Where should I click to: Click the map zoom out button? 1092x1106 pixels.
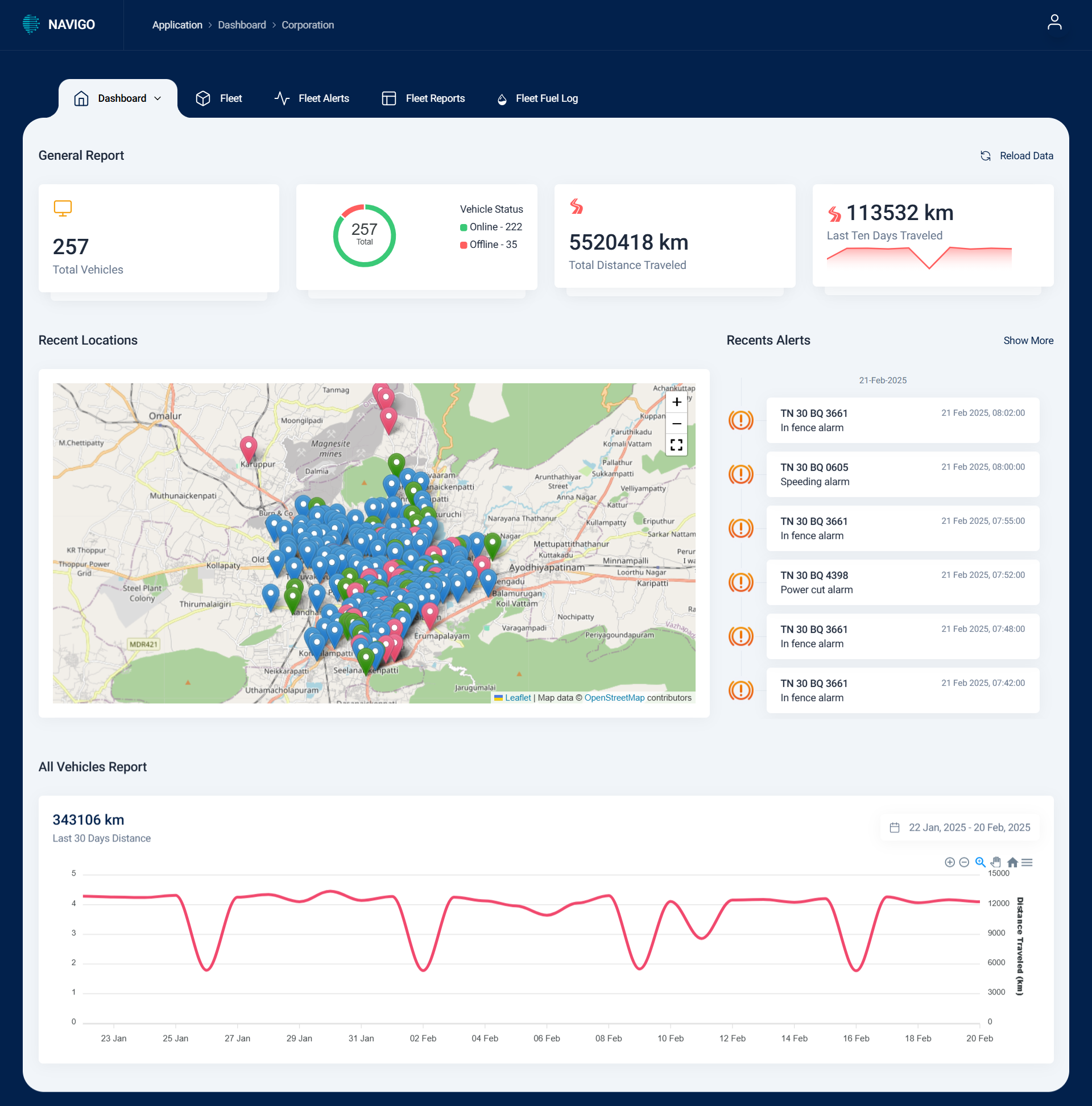676,424
